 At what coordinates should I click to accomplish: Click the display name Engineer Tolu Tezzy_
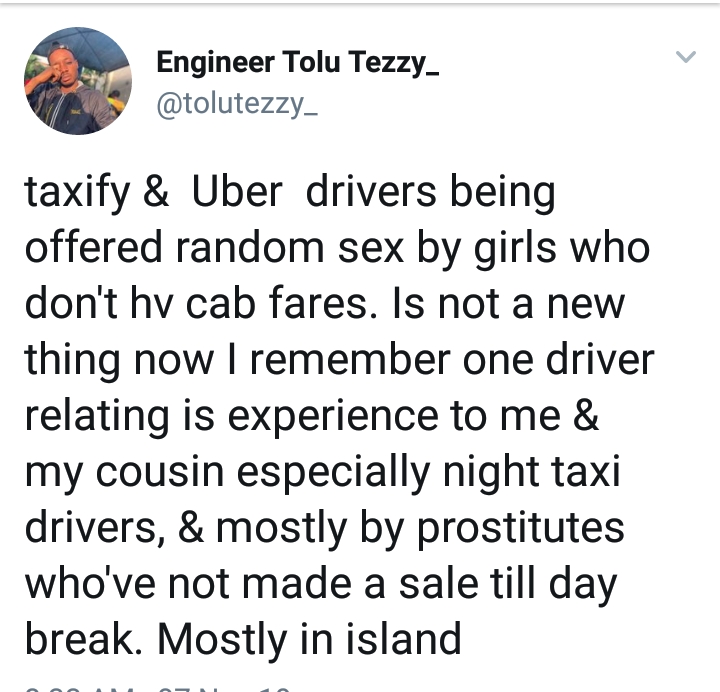click(x=298, y=63)
